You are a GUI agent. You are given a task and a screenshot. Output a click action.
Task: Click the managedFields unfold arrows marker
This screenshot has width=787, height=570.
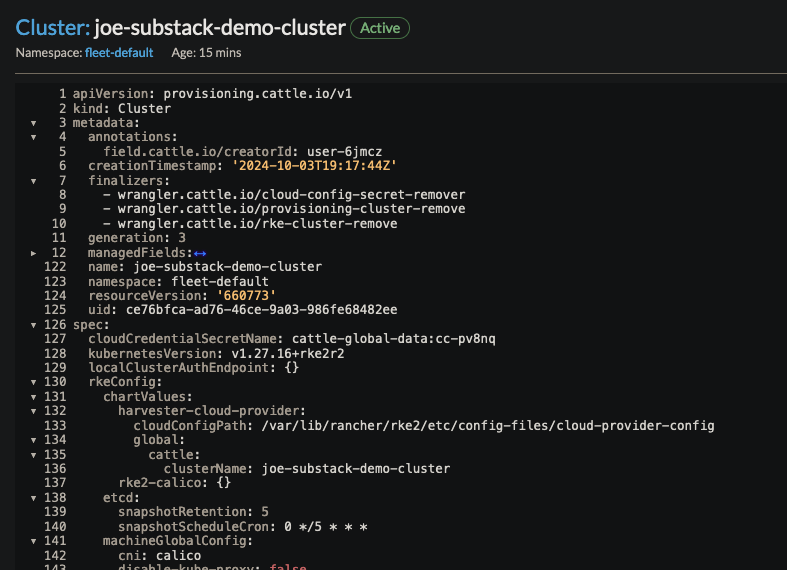tap(199, 253)
